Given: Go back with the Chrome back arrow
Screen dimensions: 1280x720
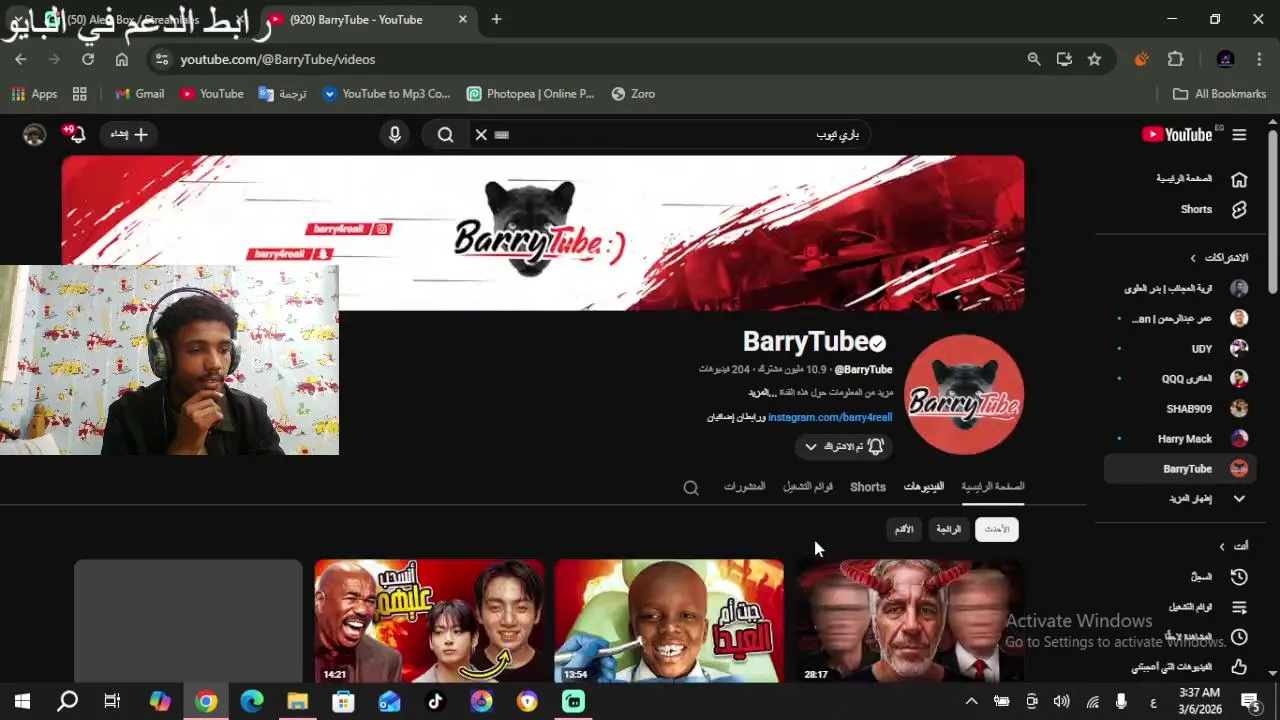Looking at the screenshot, I should (21, 59).
